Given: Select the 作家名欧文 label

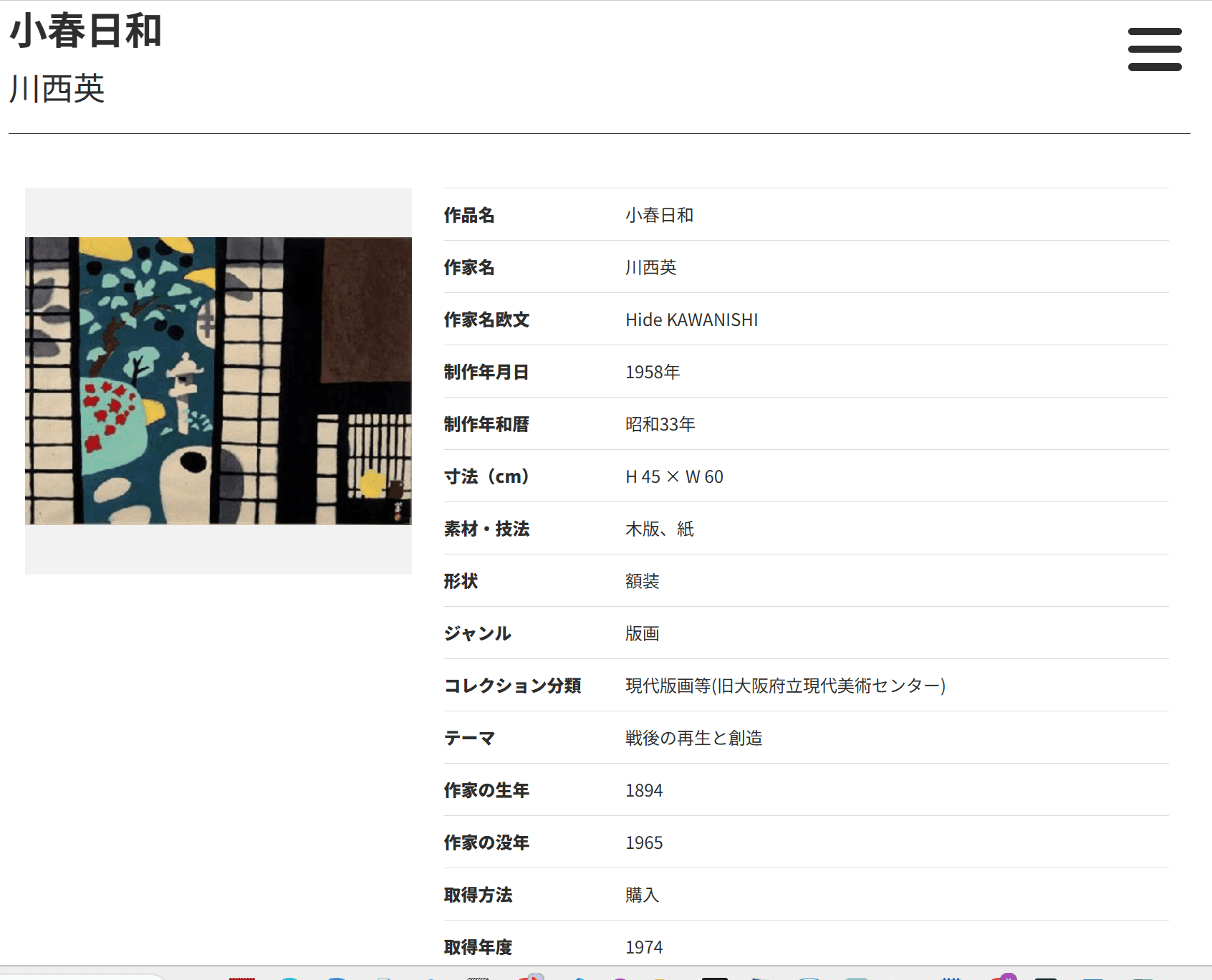Looking at the screenshot, I should point(486,320).
